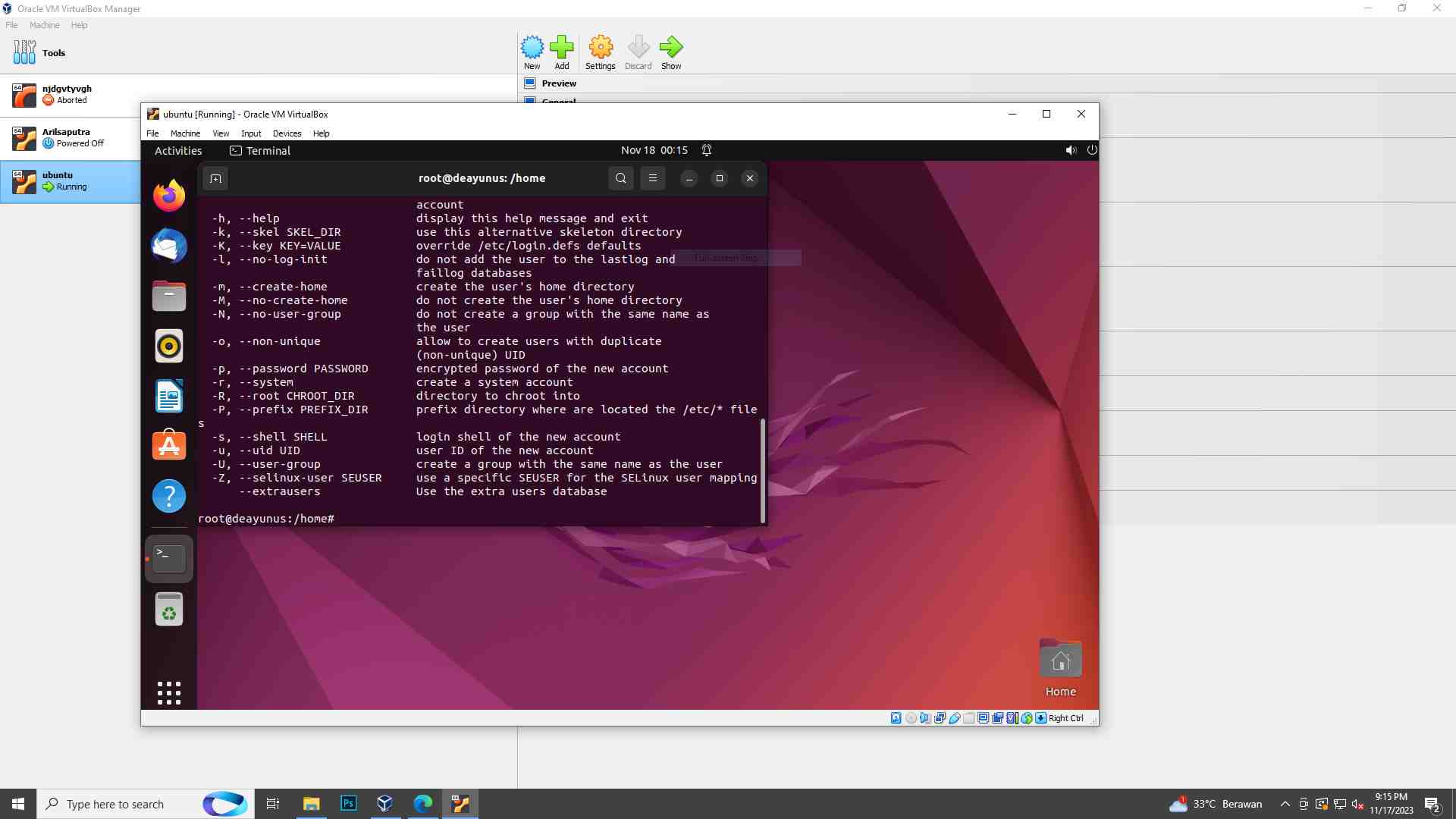Click the shared folders indicator in VM status bar
The width and height of the screenshot is (1456, 819).
[969, 718]
